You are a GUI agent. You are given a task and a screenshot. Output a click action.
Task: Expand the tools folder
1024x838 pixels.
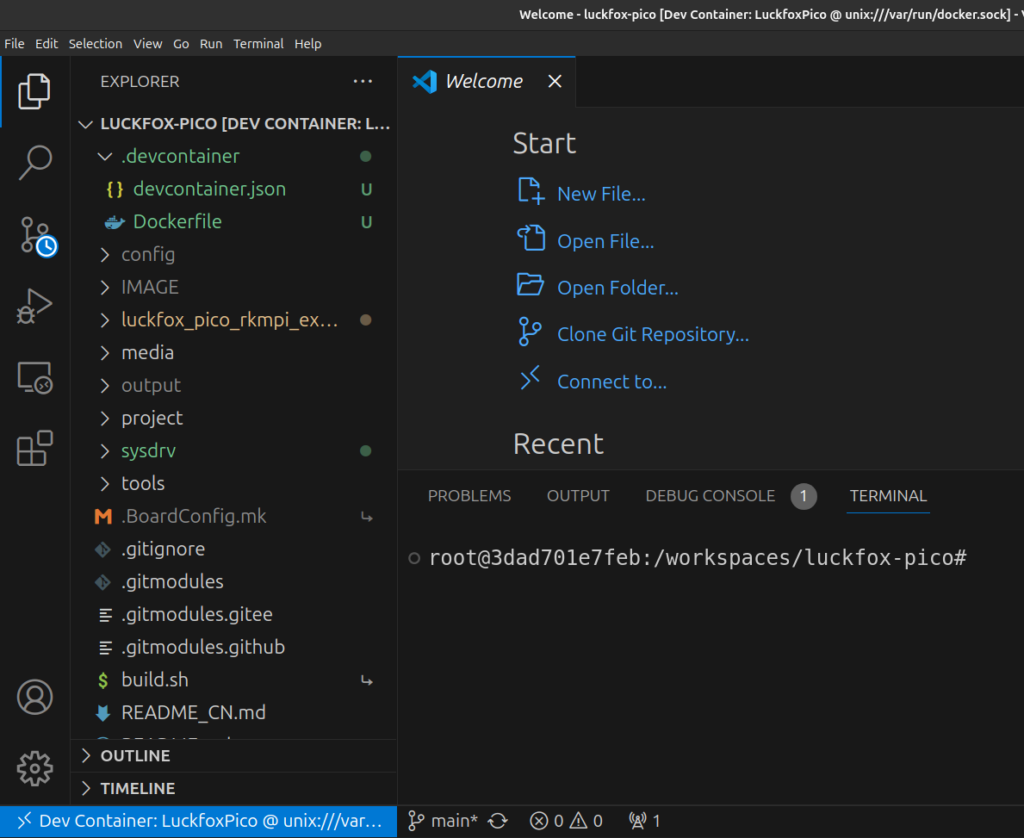tap(104, 483)
